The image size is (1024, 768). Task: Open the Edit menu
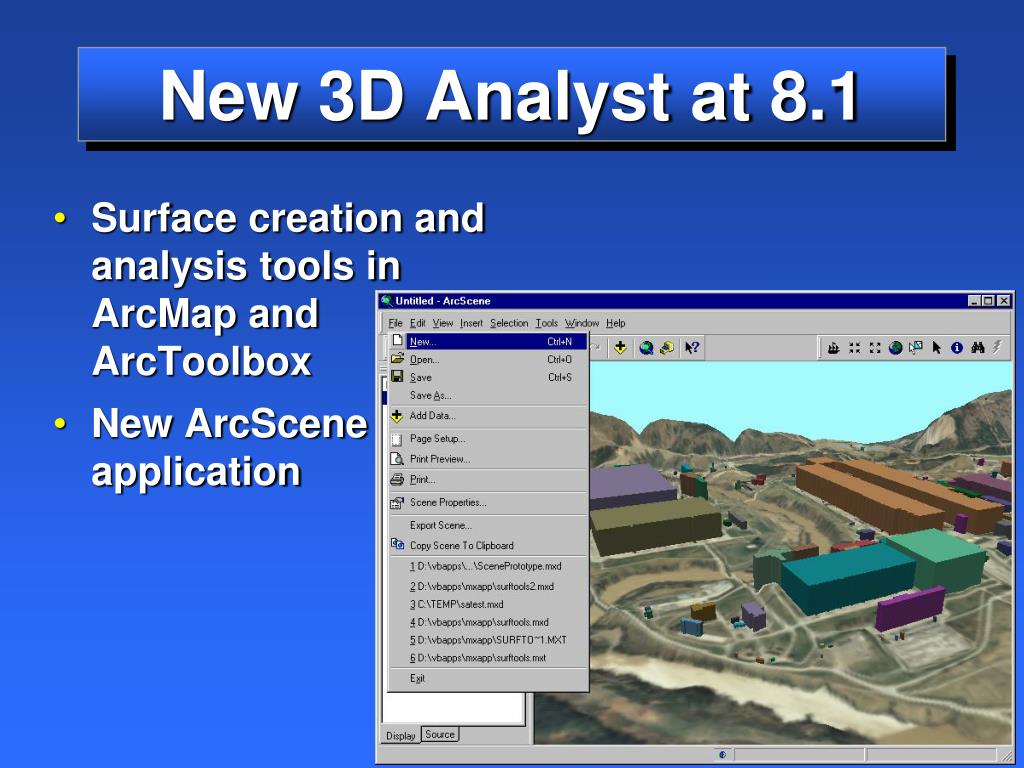[x=417, y=323]
